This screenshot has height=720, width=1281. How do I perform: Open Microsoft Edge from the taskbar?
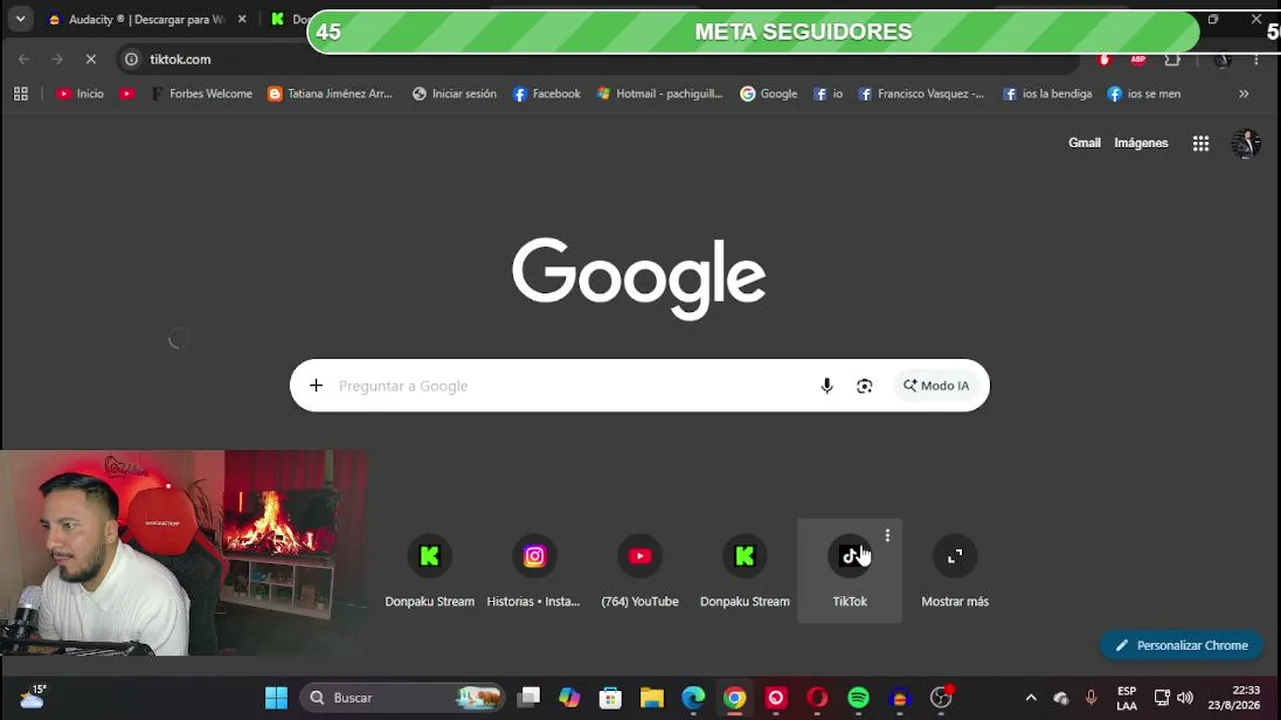(693, 698)
